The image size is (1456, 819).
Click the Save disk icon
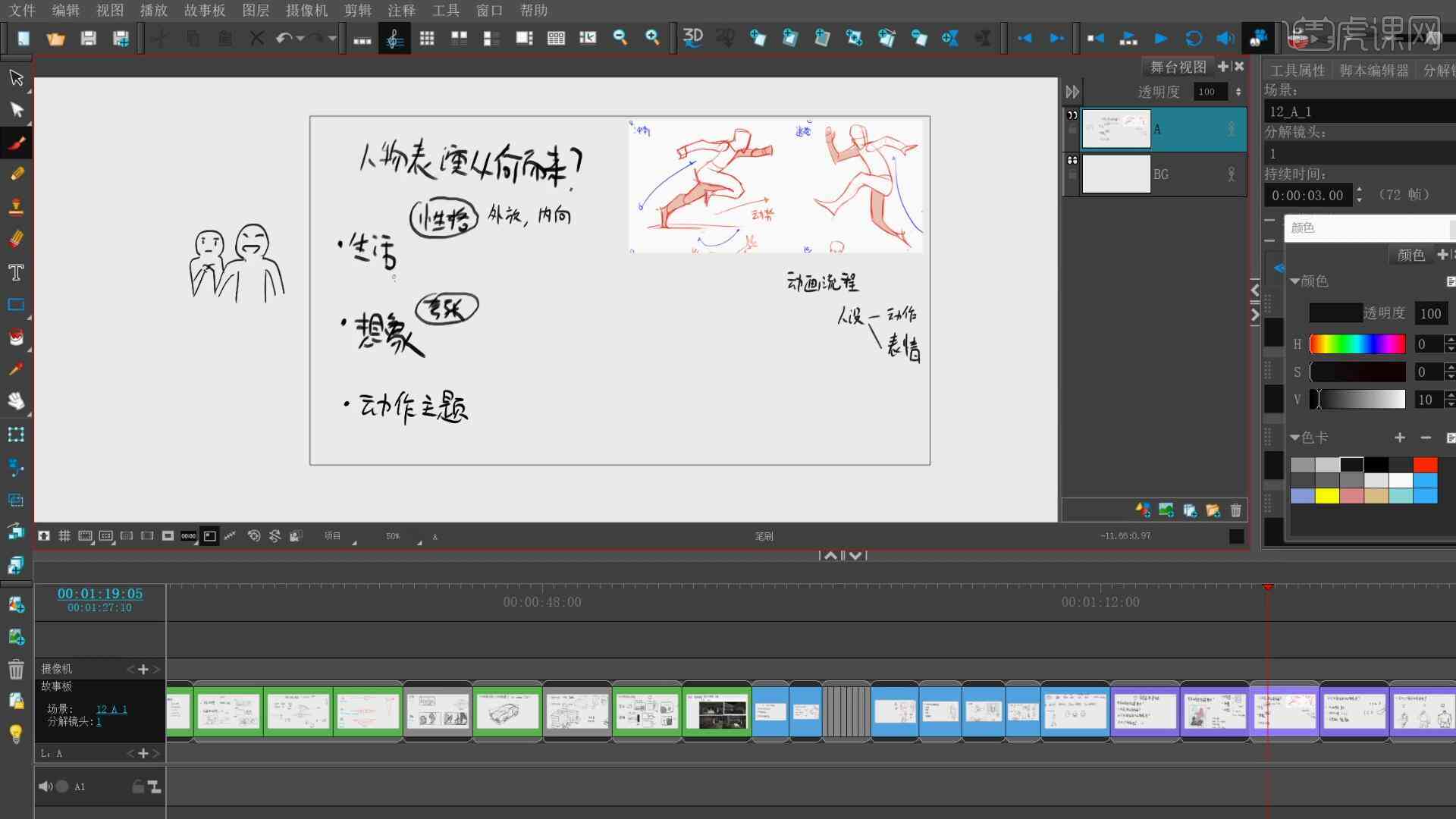88,38
